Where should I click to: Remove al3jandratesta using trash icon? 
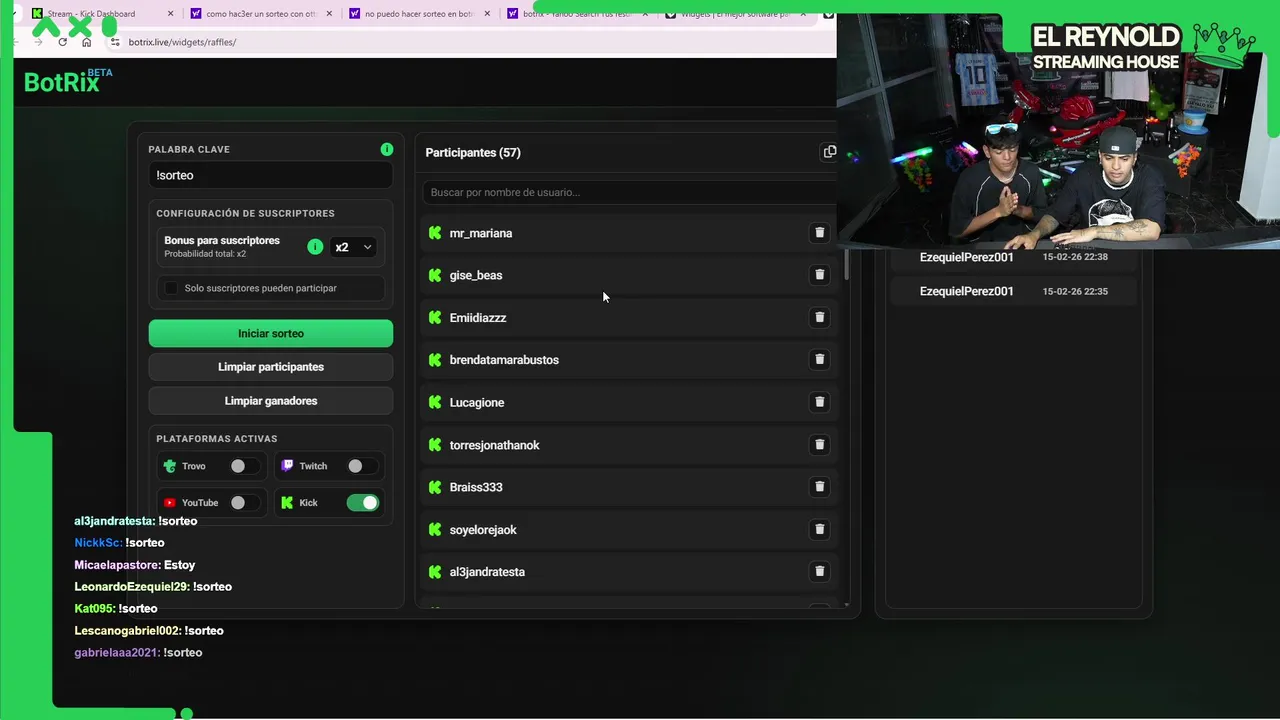click(x=819, y=571)
